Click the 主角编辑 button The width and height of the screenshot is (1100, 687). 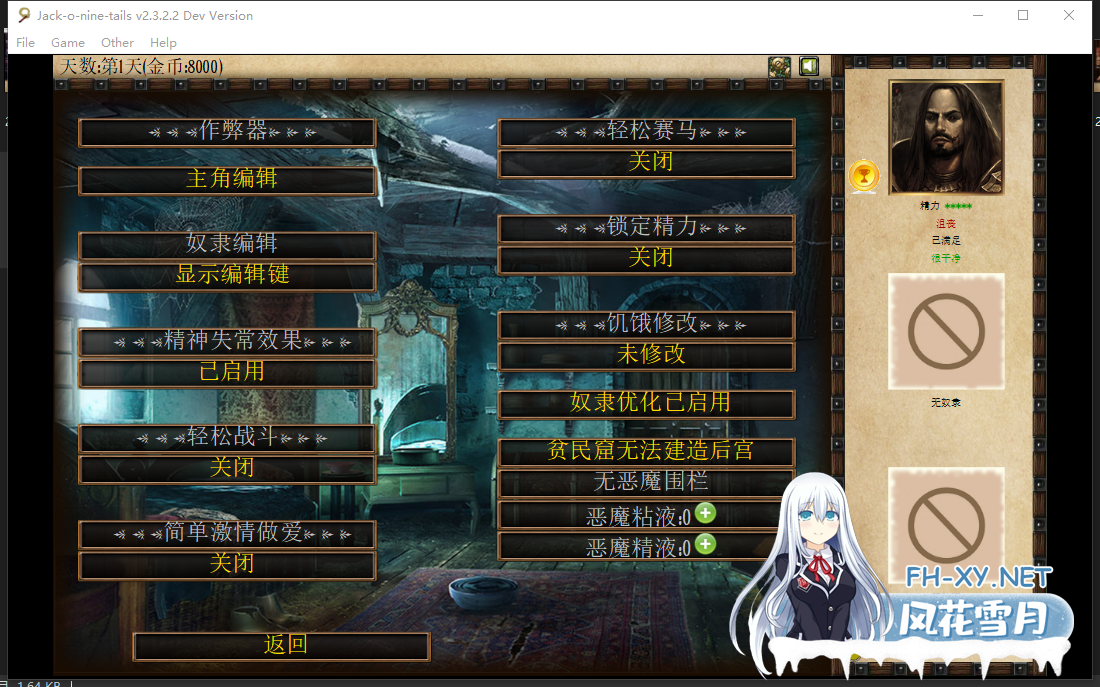tap(228, 179)
